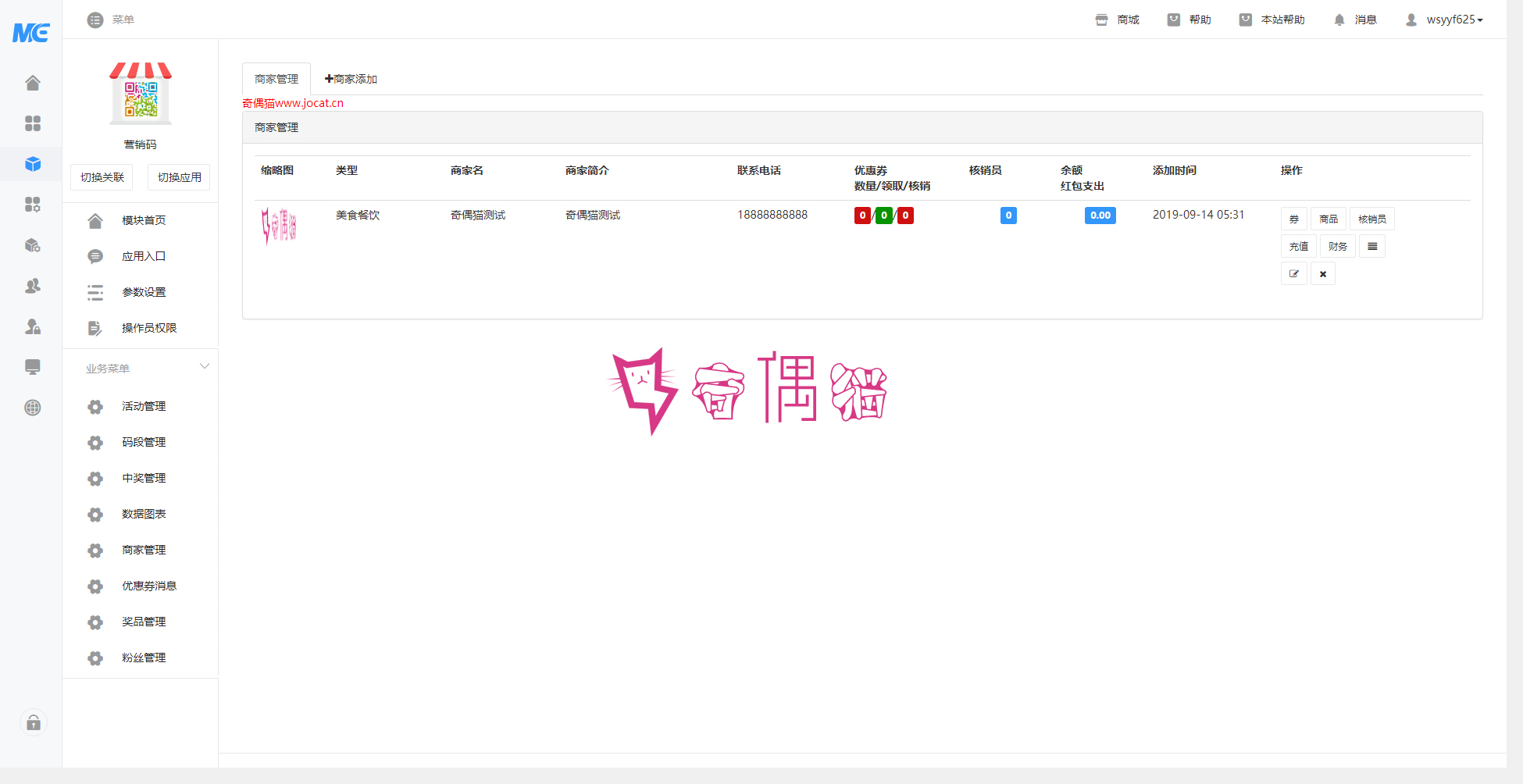Click the merchant thumbnail image in the row
Viewport: 1523px width, 784px height.
tap(279, 226)
